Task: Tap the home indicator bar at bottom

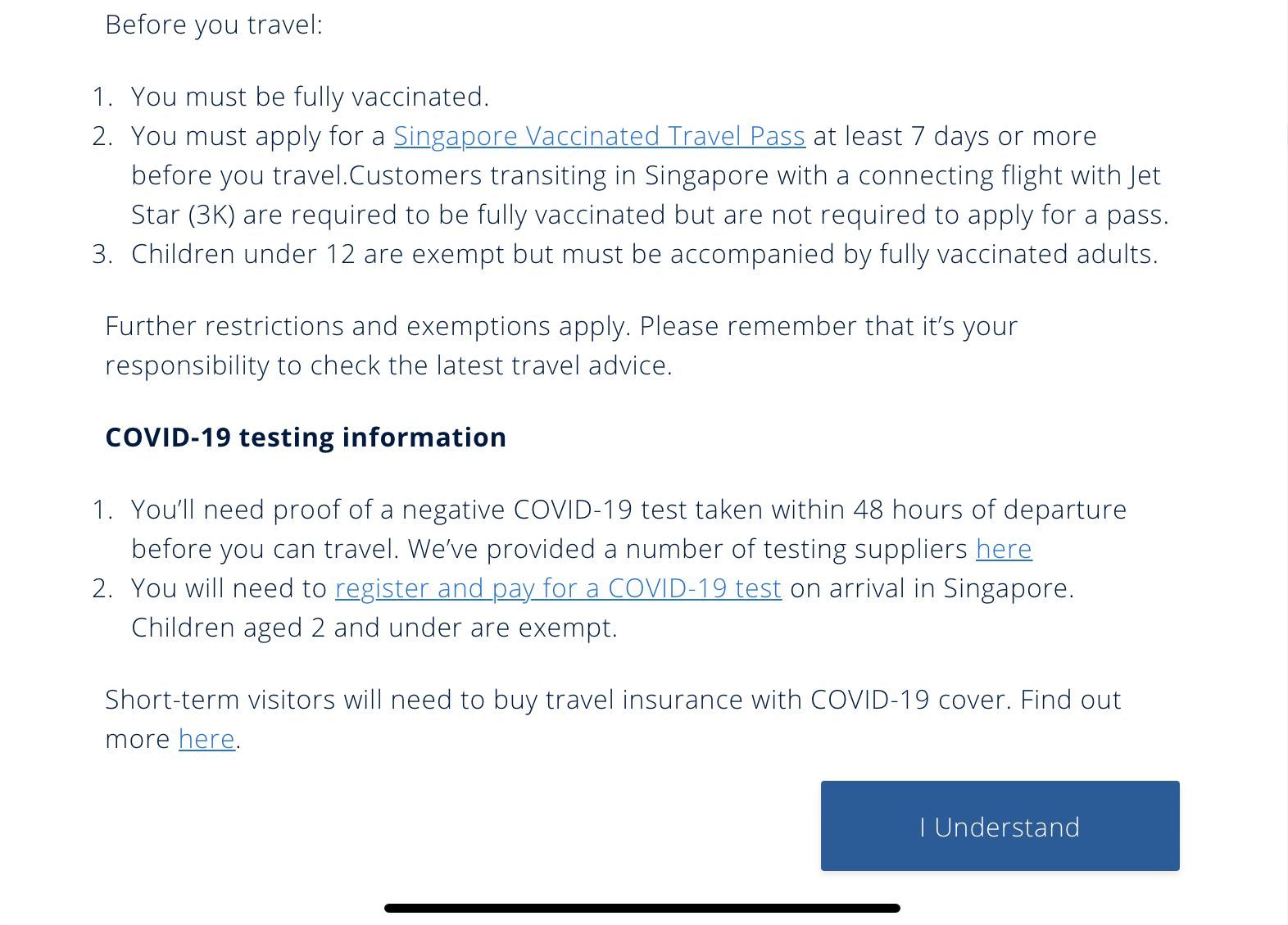Action: click(x=642, y=908)
